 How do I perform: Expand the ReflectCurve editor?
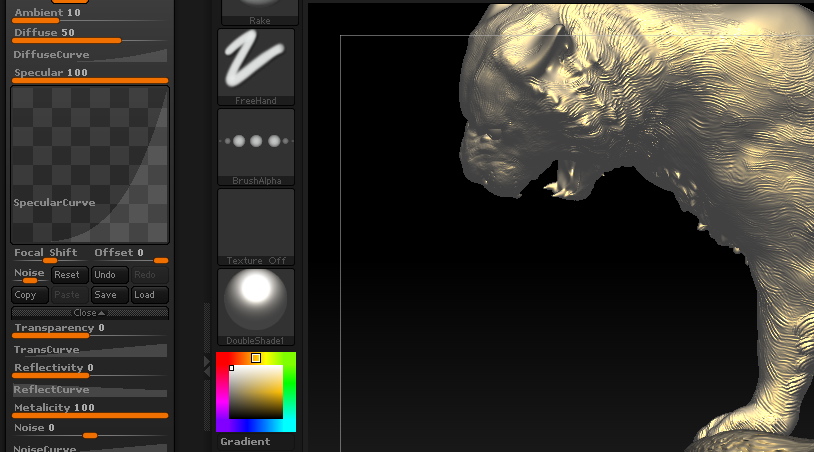tap(90, 390)
